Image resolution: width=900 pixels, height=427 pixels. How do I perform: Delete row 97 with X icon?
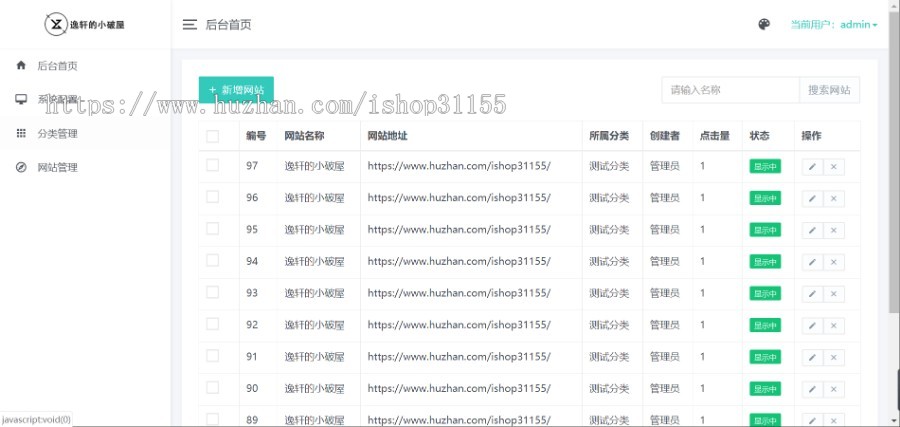(x=834, y=167)
